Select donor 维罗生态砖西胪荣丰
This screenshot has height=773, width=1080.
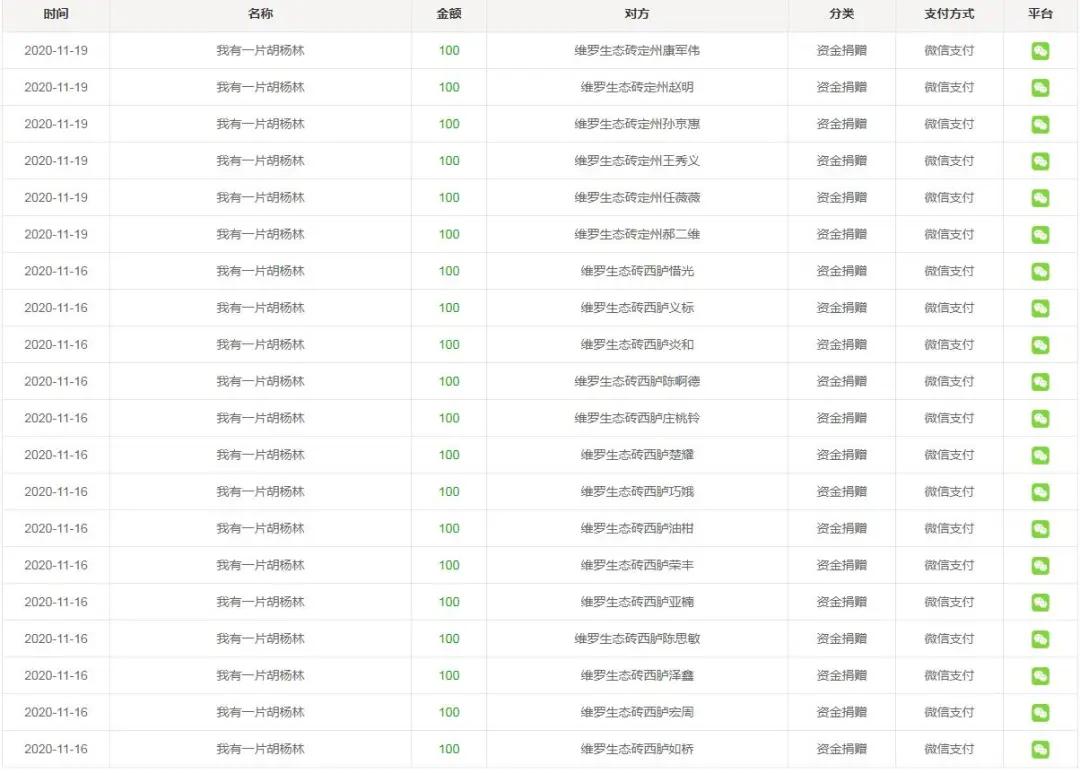(637, 565)
